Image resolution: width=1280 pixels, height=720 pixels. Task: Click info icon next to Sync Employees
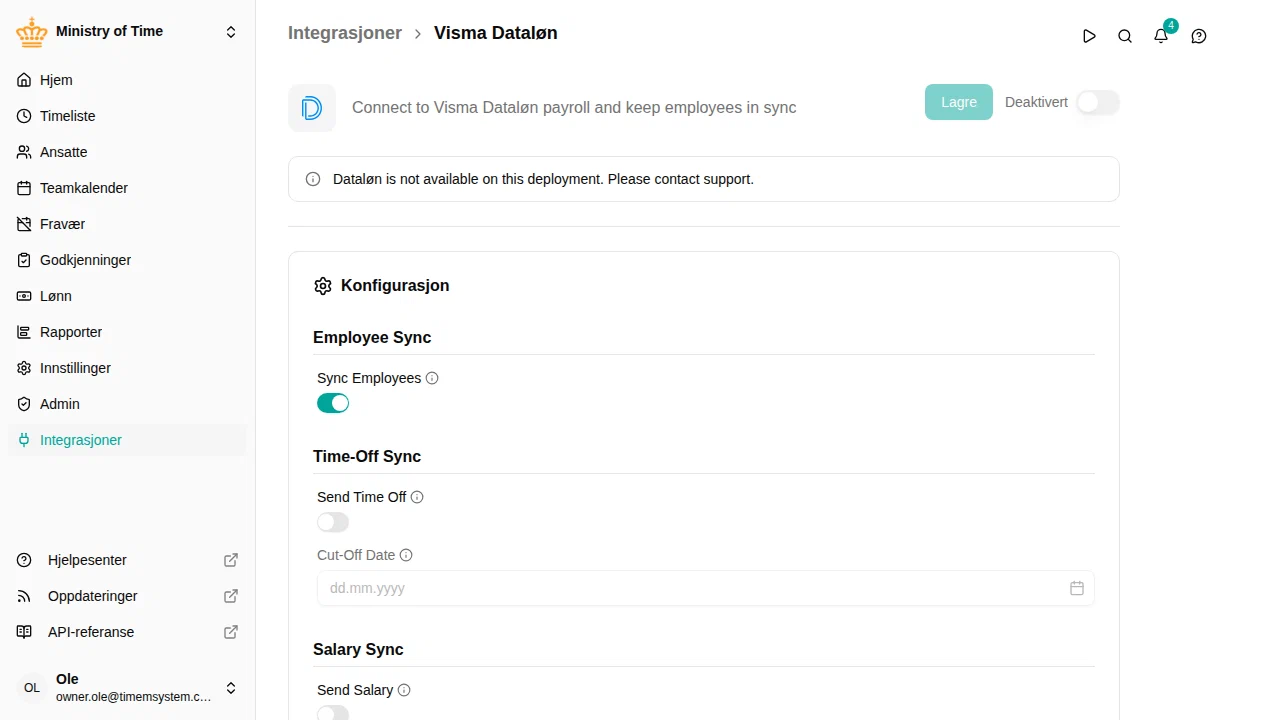[432, 378]
